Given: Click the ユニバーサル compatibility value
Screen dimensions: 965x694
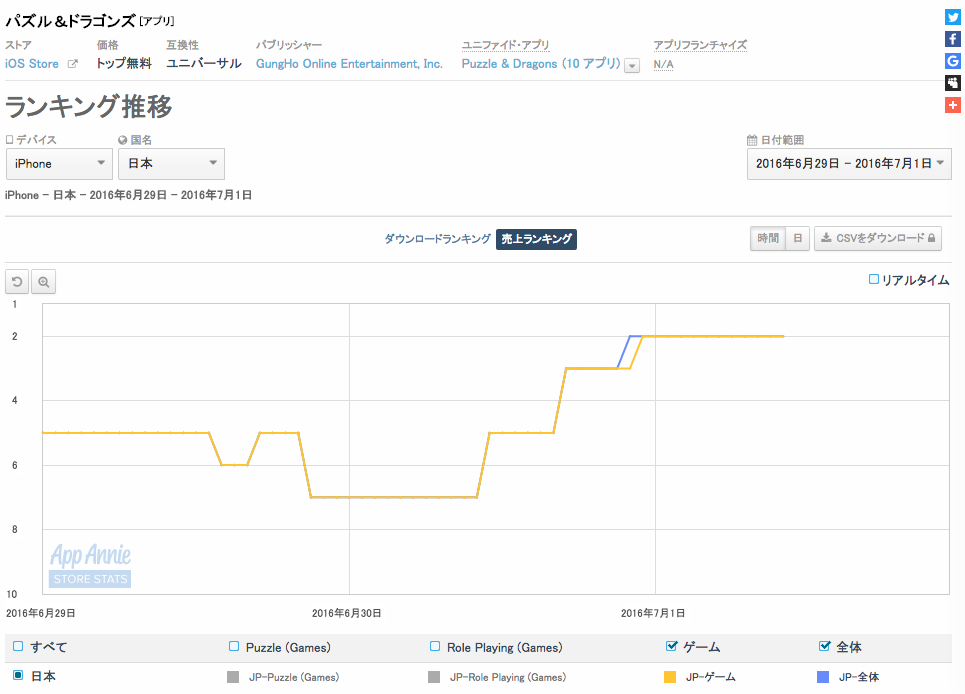Looking at the screenshot, I should (204, 63).
